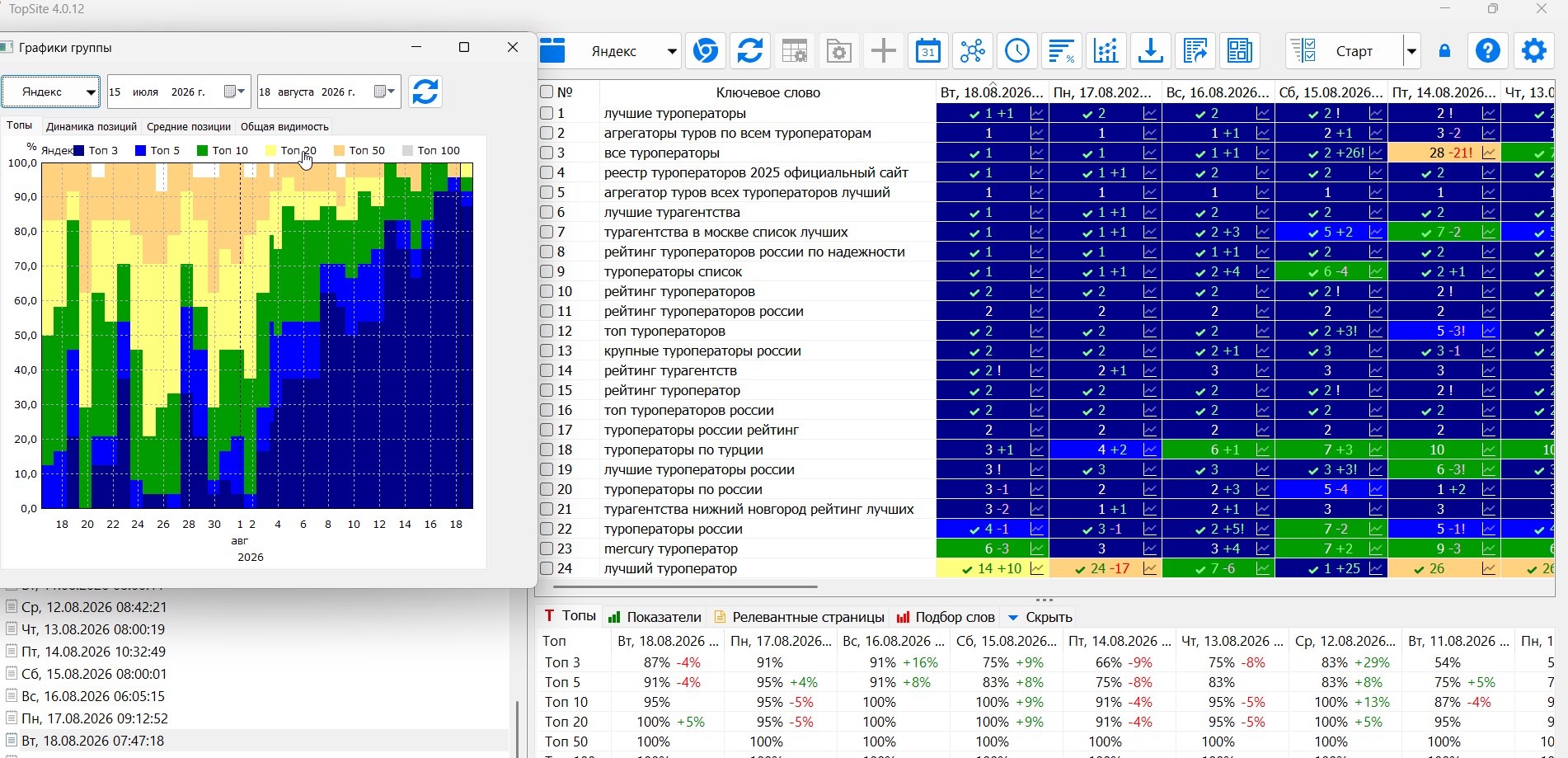Refresh the group charts with the blue arrows button
This screenshot has width=1568, height=758.
coord(425,92)
